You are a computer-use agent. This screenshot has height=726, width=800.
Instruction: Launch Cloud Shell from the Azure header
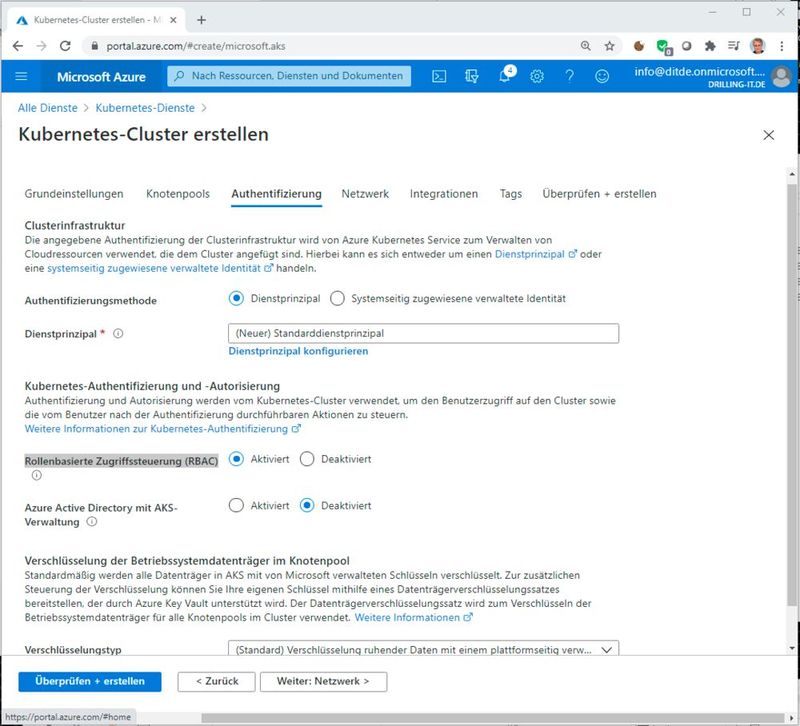coord(439,77)
